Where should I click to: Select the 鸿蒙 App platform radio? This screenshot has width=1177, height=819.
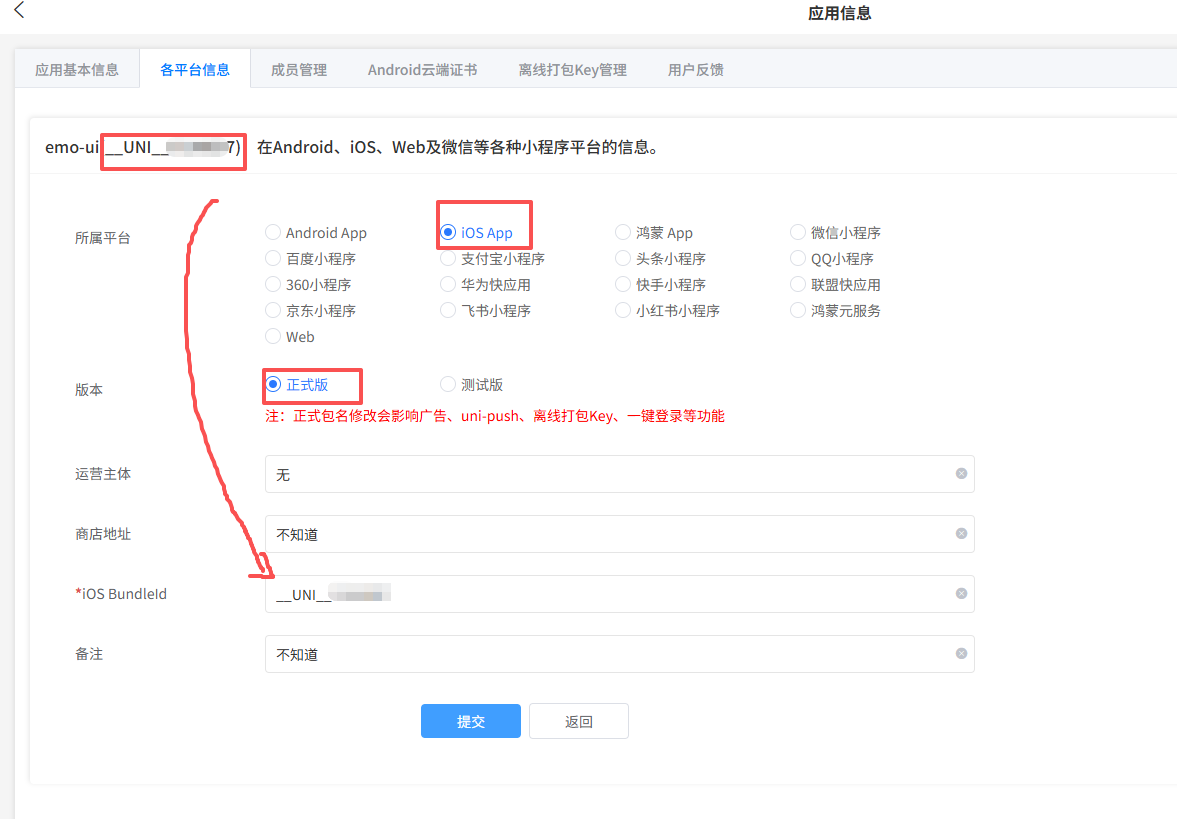pyautogui.click(x=623, y=233)
